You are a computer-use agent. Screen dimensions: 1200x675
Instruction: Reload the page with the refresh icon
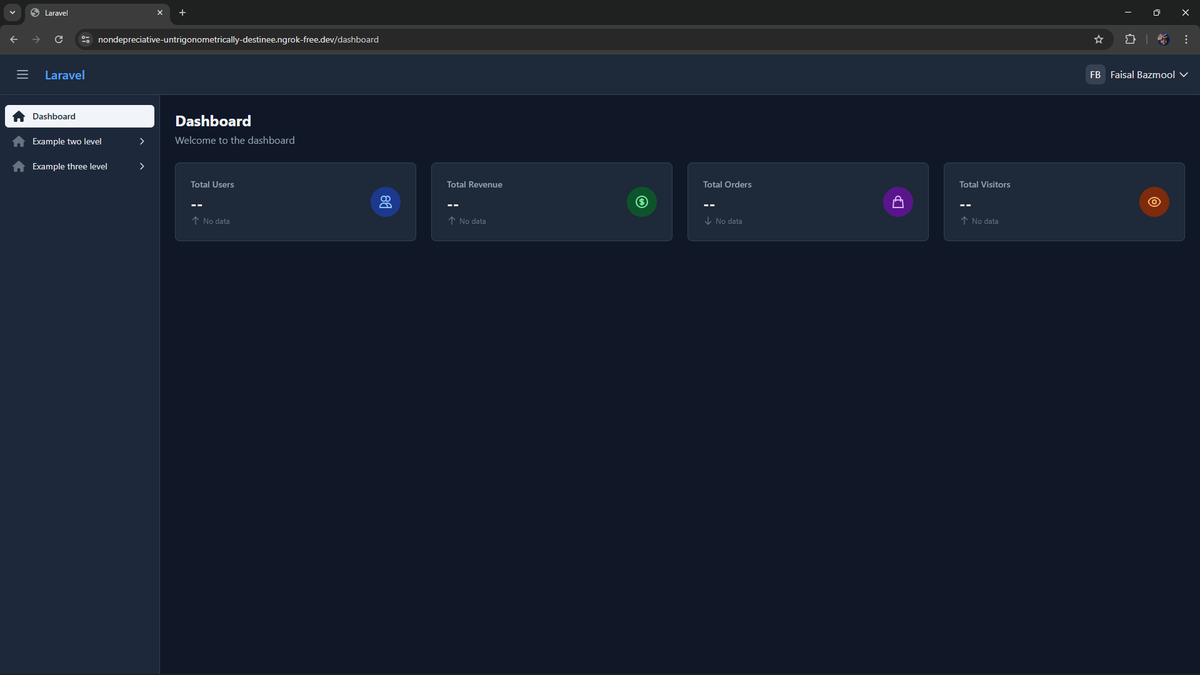pos(59,39)
